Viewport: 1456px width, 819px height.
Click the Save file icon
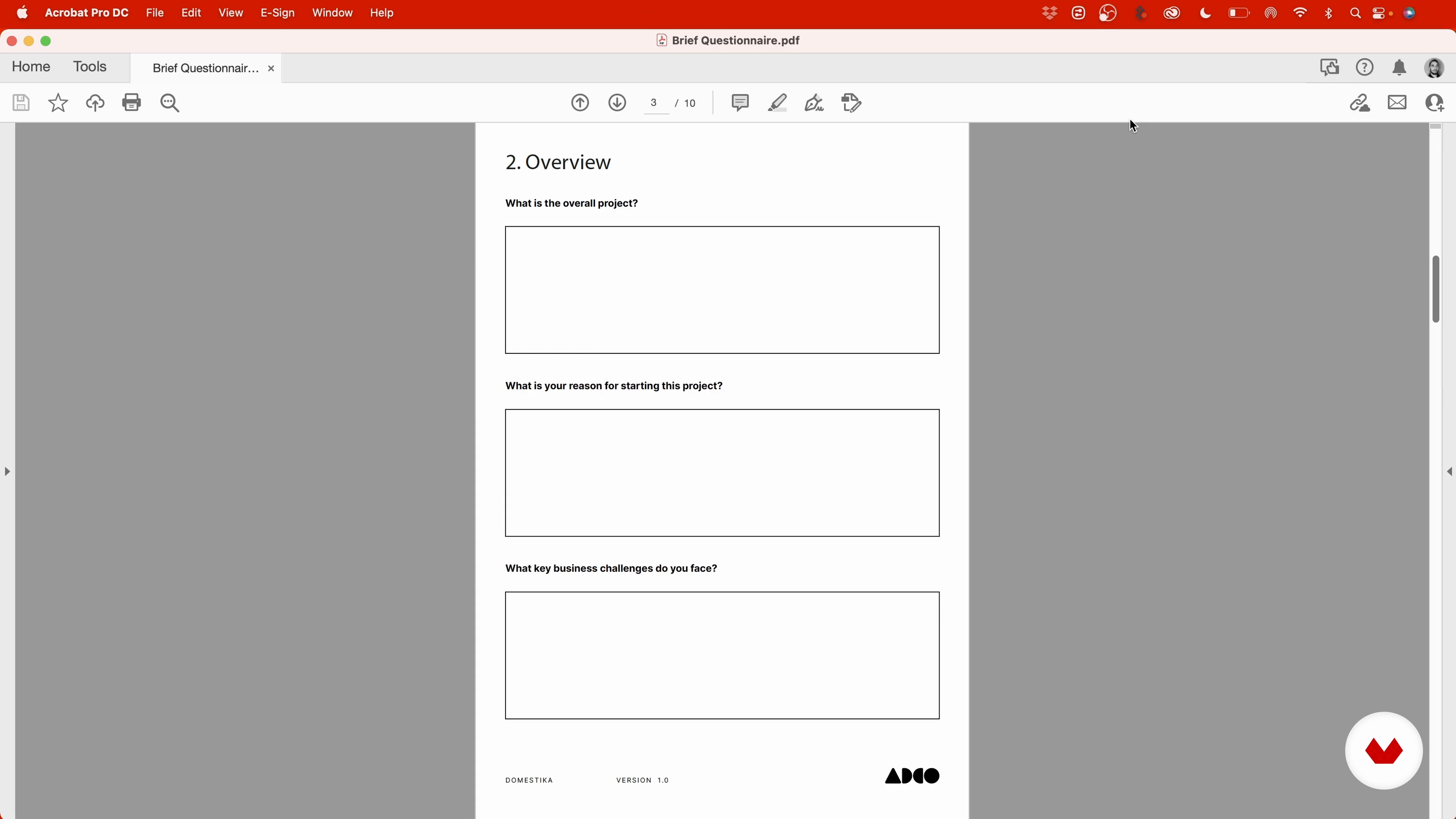(21, 103)
